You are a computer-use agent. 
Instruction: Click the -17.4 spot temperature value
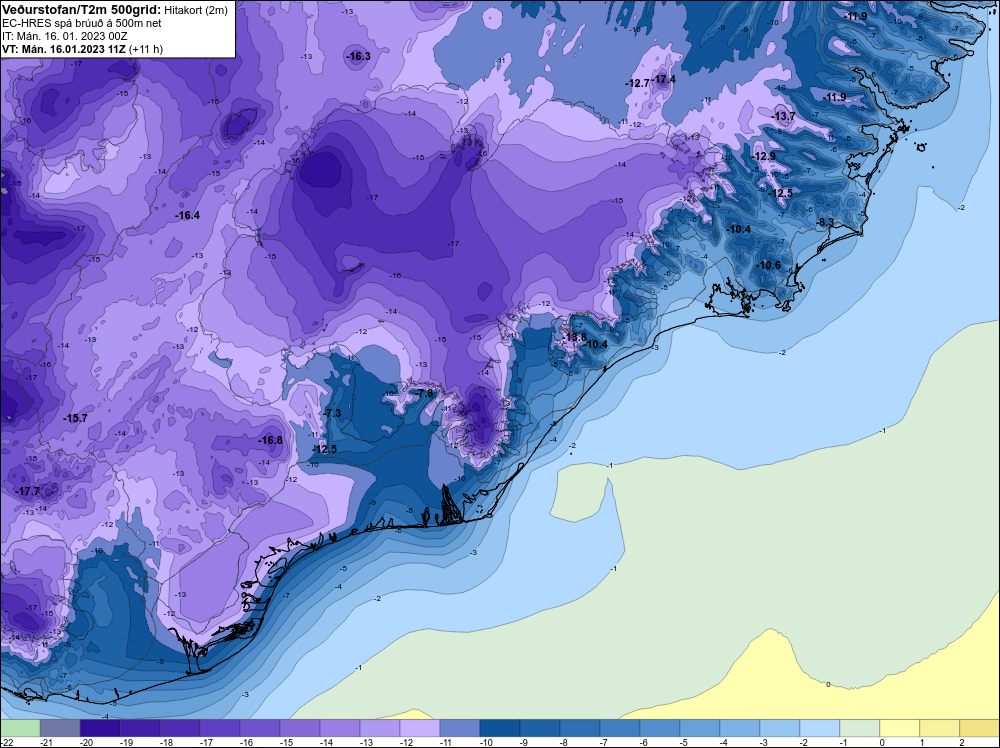point(664,79)
